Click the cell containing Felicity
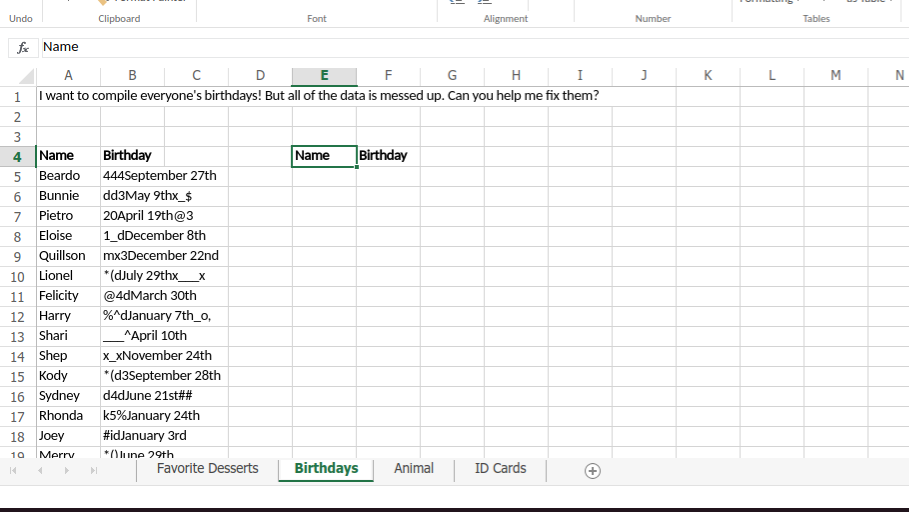This screenshot has height=512, width=909. coord(68,296)
